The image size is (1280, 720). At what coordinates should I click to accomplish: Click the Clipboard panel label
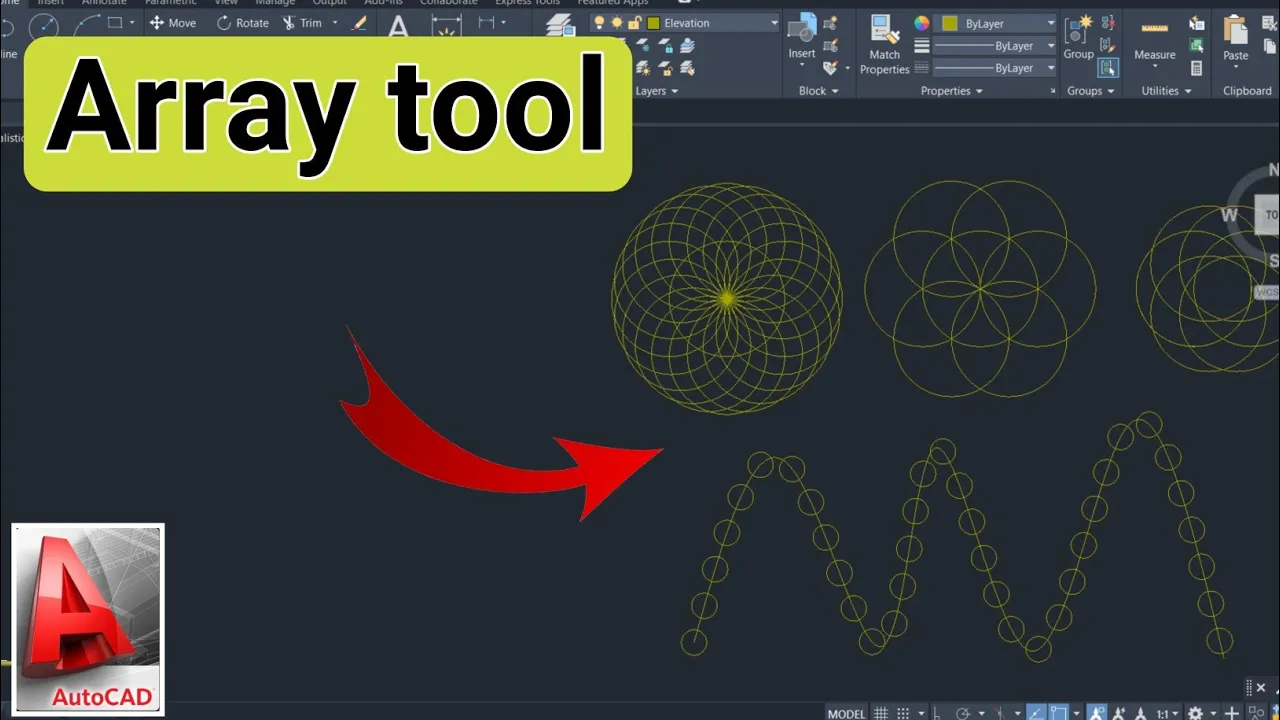(x=1247, y=91)
